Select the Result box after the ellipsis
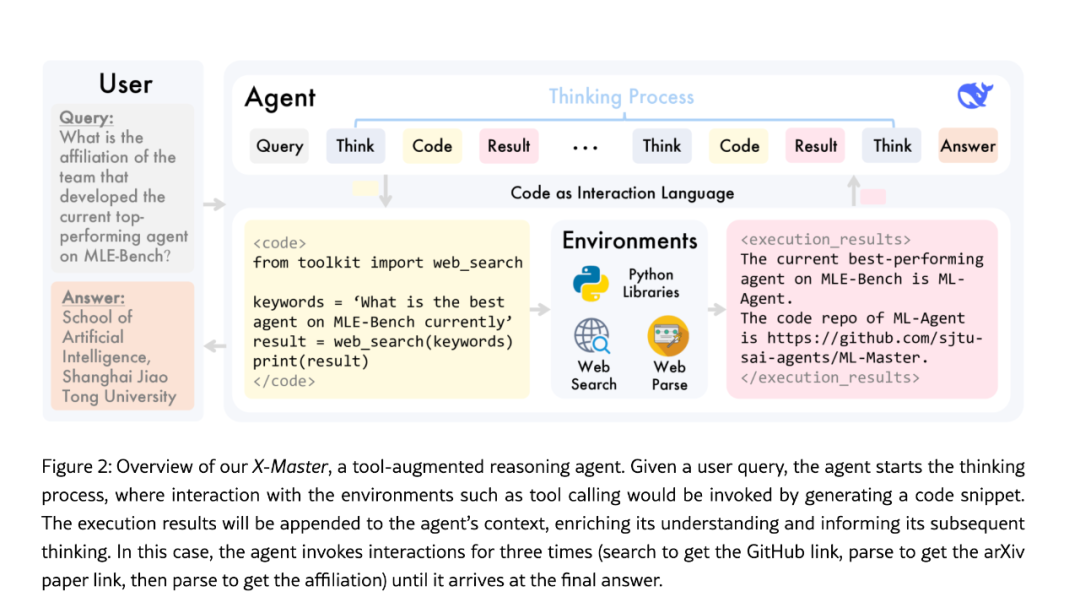Screen dimensions: 1080x608 pyautogui.click(x=816, y=146)
